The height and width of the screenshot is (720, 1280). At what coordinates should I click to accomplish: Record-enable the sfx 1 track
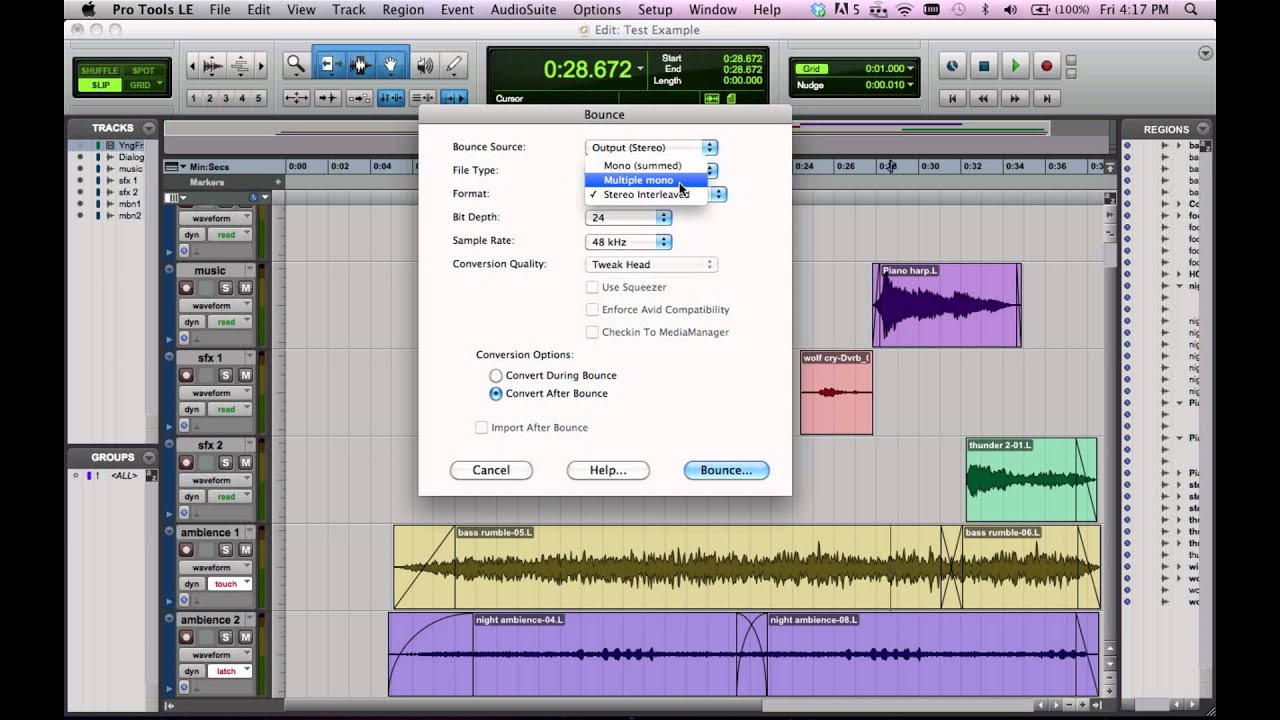point(186,375)
